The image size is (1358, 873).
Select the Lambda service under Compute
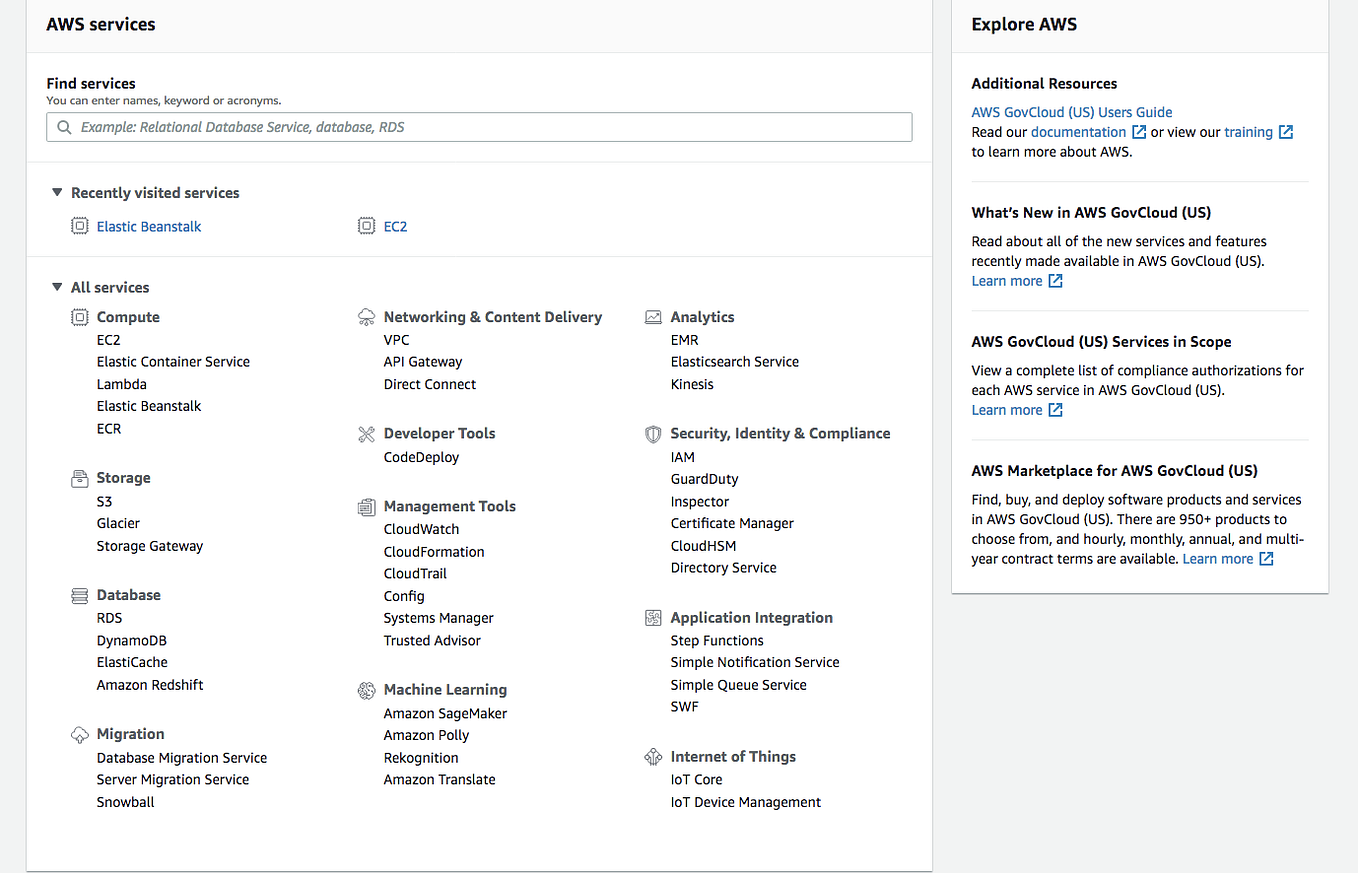point(121,384)
